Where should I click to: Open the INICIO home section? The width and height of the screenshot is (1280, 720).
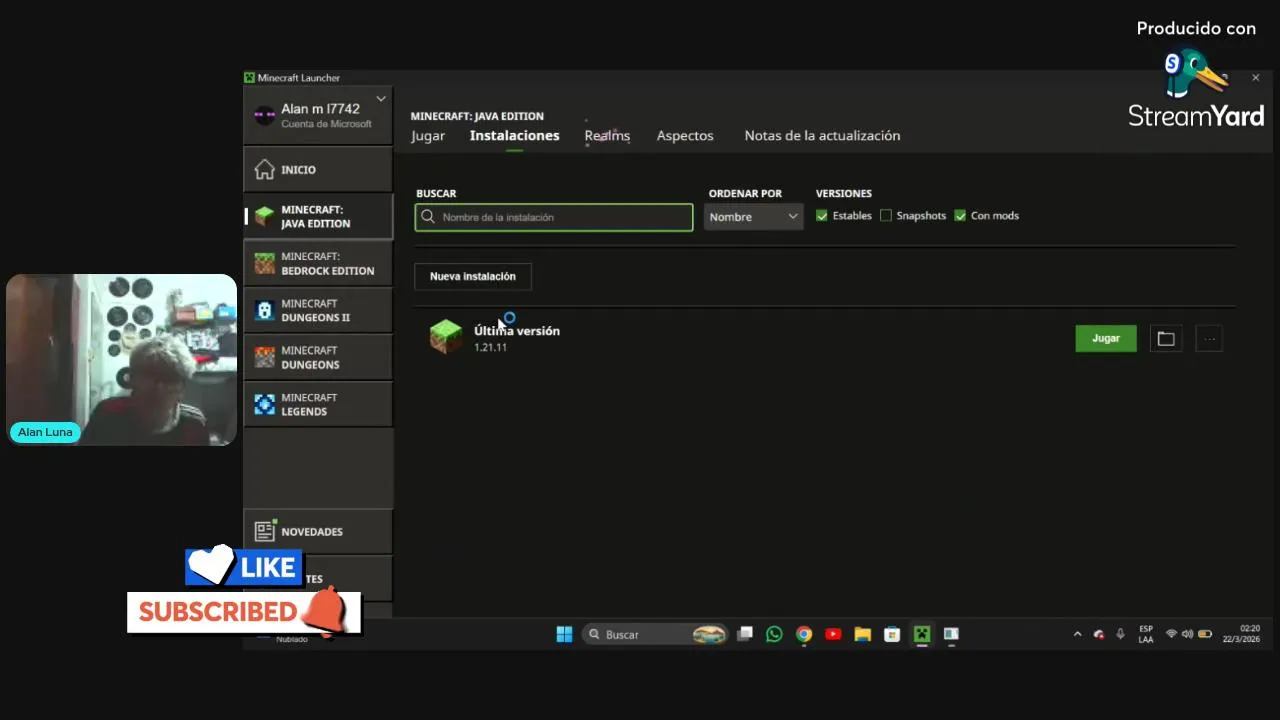click(318, 170)
